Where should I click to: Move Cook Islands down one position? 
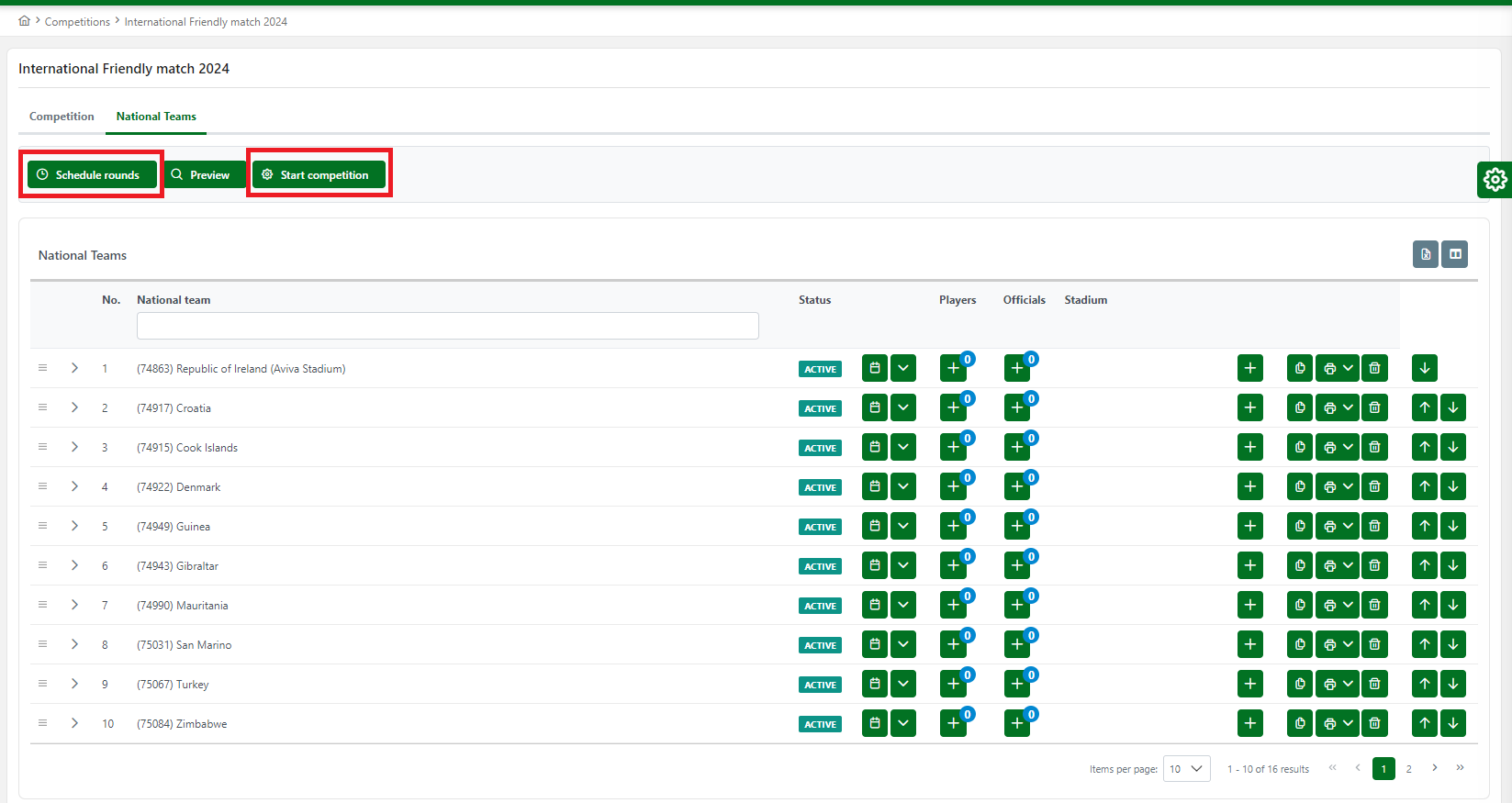1452,448
